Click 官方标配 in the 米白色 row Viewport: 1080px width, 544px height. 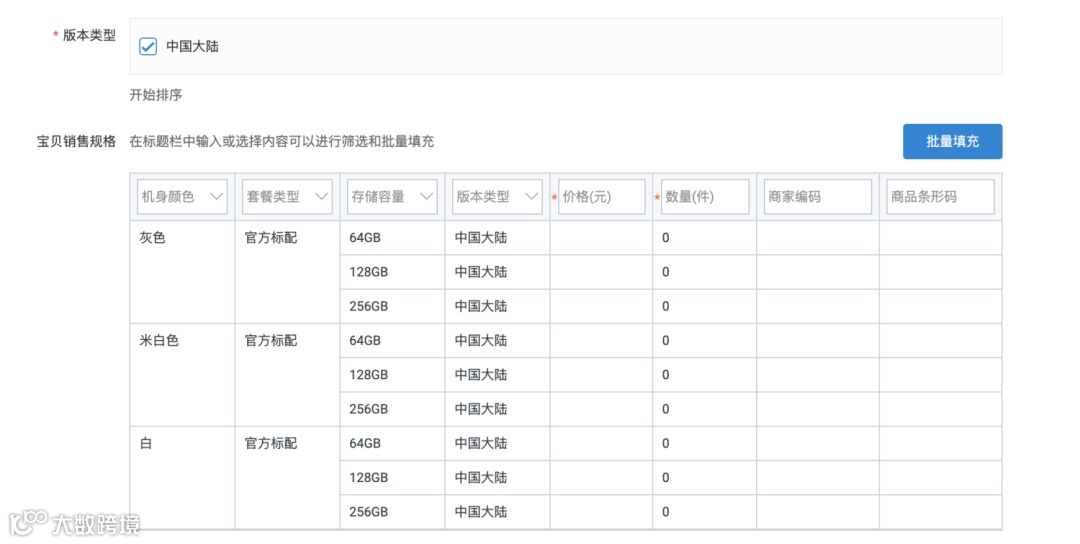pyautogui.click(x=271, y=341)
